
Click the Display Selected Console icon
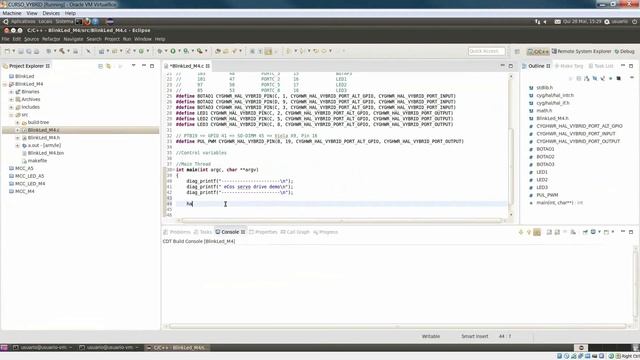[x=593, y=232]
